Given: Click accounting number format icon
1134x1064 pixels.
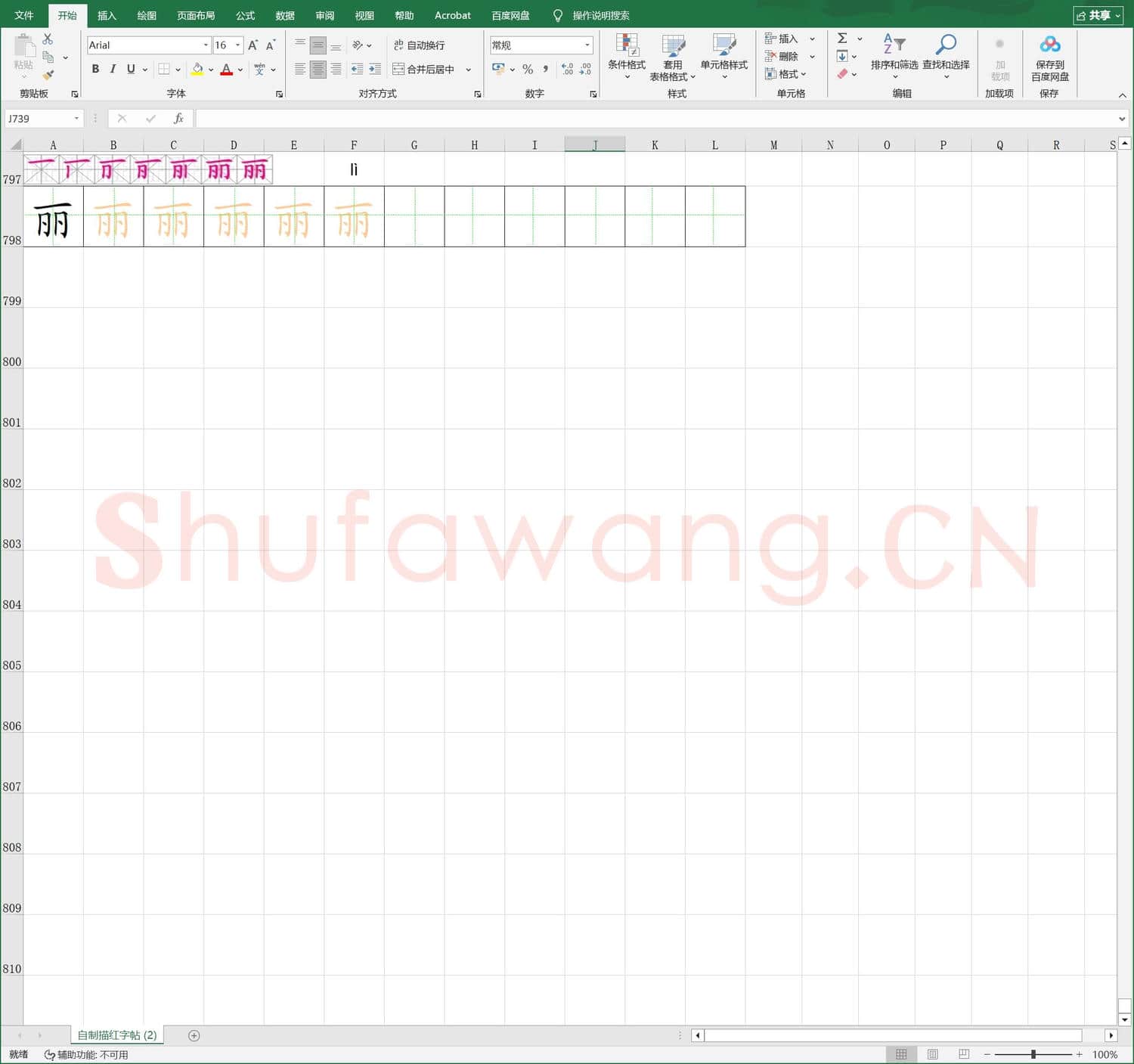Looking at the screenshot, I should [x=498, y=69].
